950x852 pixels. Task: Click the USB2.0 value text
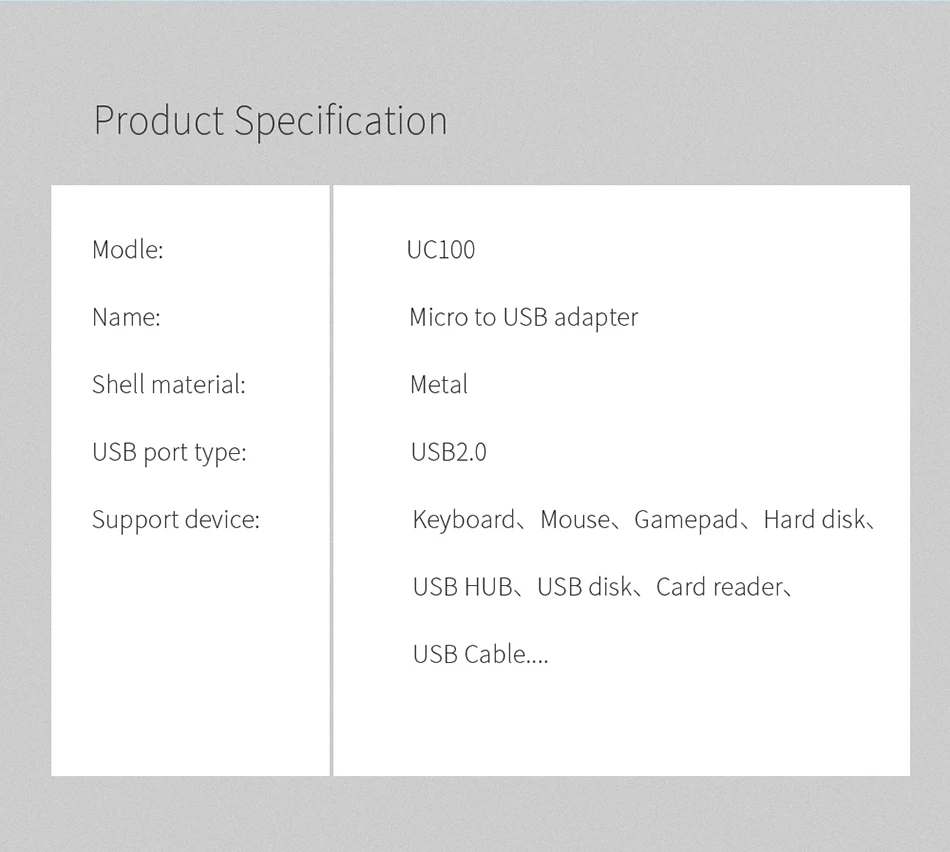(x=449, y=452)
